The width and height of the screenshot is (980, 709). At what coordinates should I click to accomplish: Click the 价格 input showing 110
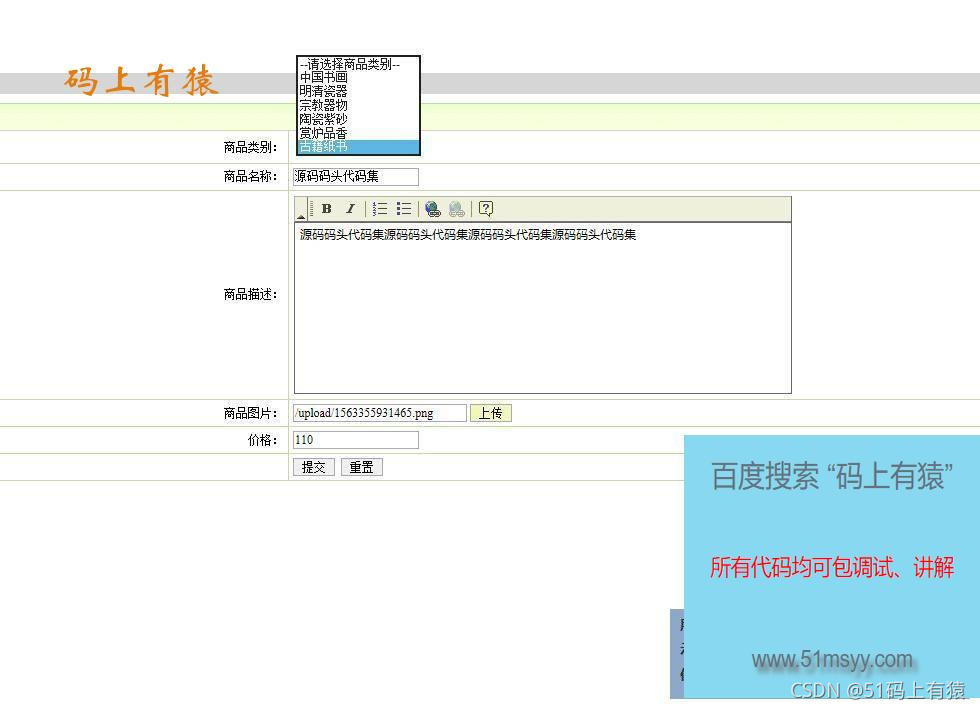pos(354,439)
